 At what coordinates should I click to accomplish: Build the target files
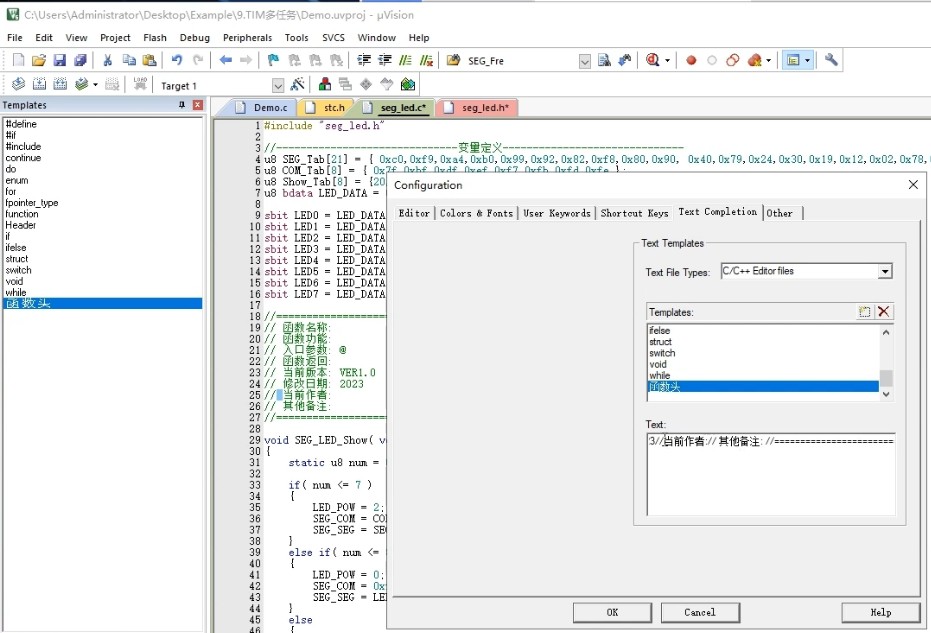(x=39, y=84)
